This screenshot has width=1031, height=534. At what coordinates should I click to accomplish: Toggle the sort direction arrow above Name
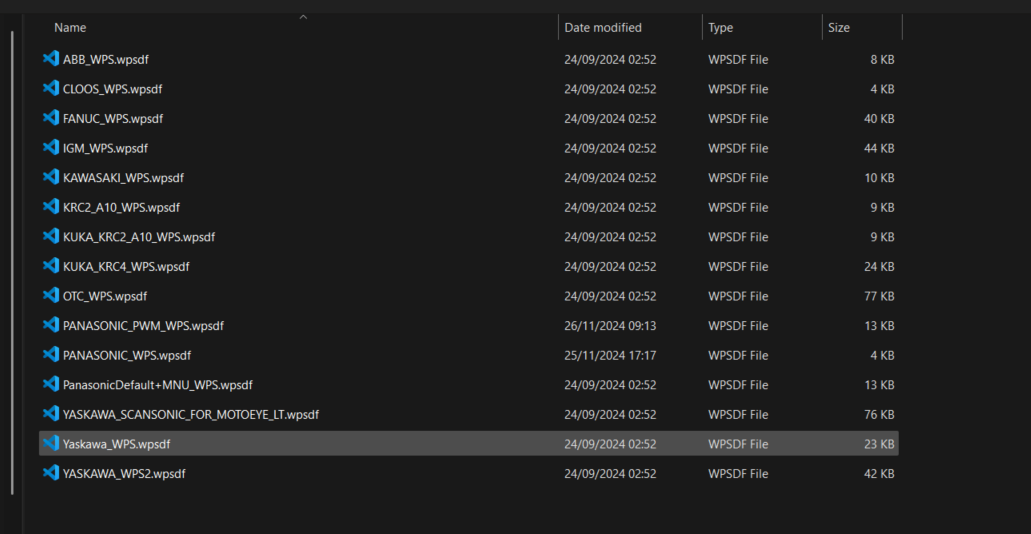point(303,17)
